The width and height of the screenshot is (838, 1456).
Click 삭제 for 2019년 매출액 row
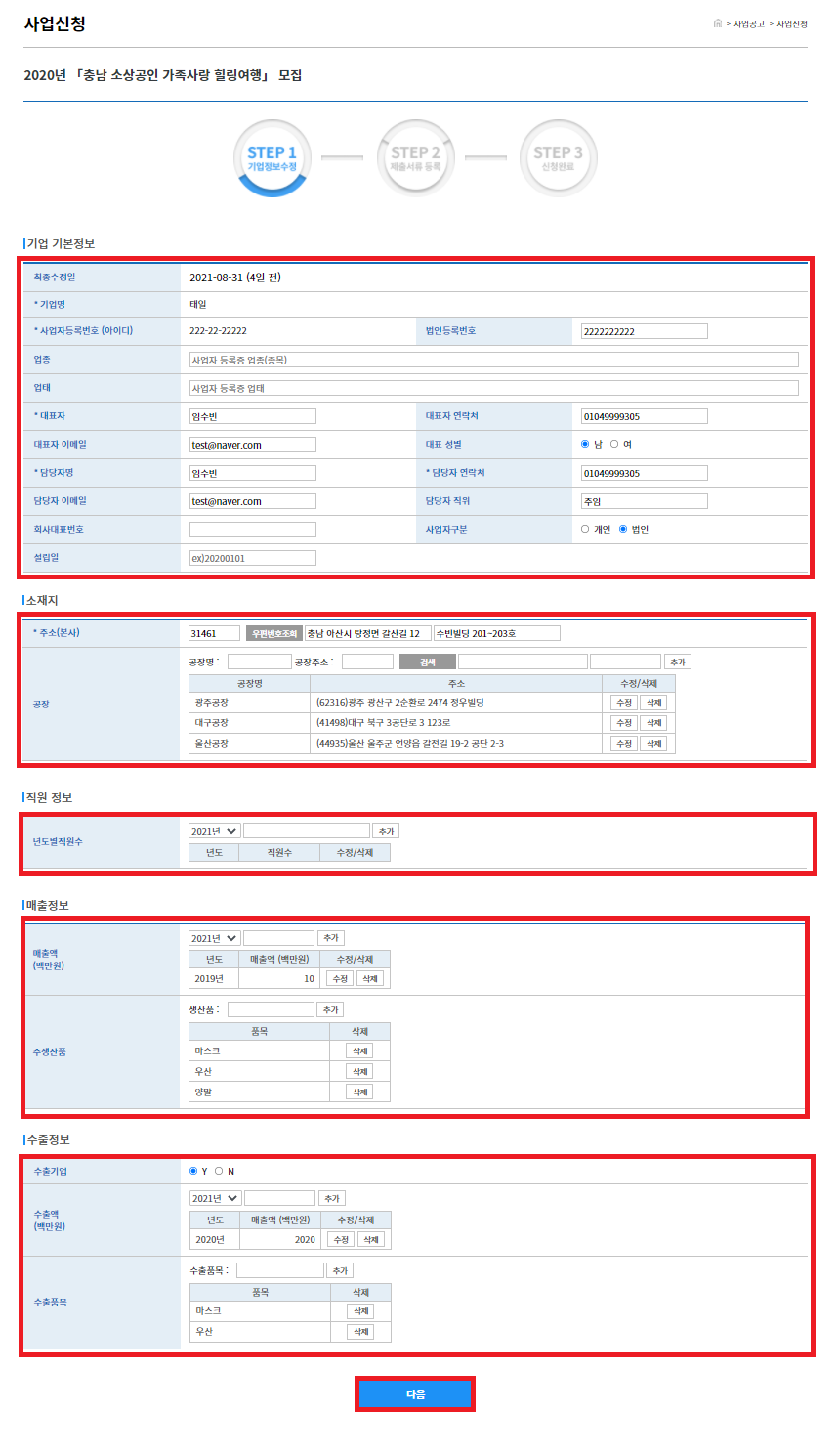pos(370,978)
